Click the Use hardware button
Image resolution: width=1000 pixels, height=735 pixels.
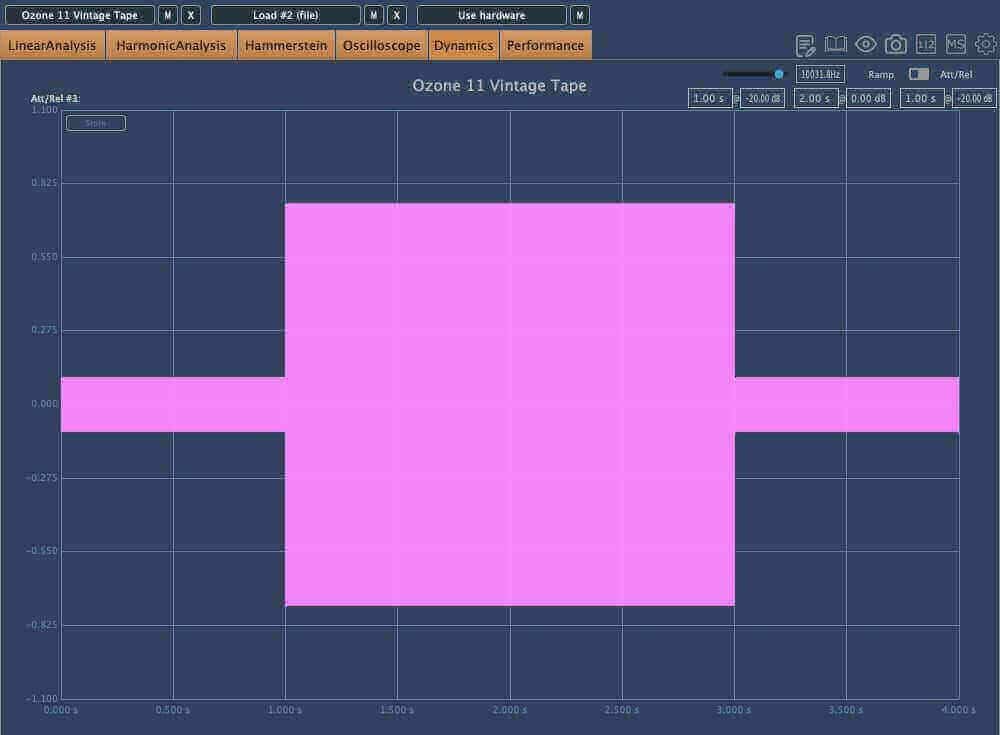[492, 15]
